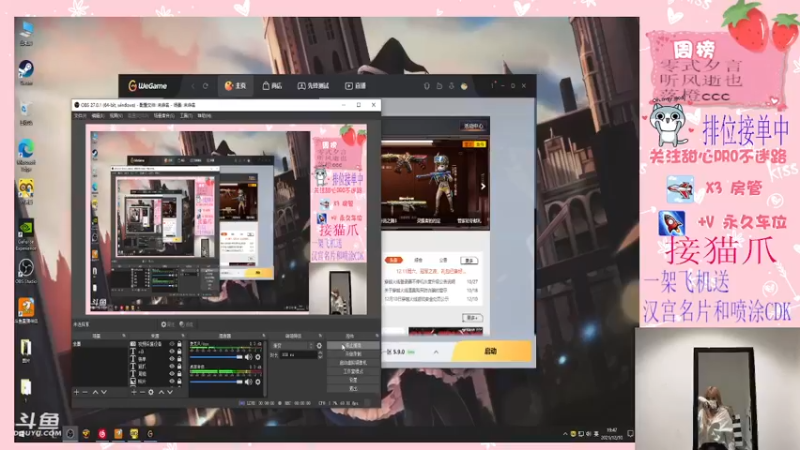Toggle visibility of 视频采集设备 source
Image resolution: width=800 pixels, height=450 pixels.
pos(172,344)
